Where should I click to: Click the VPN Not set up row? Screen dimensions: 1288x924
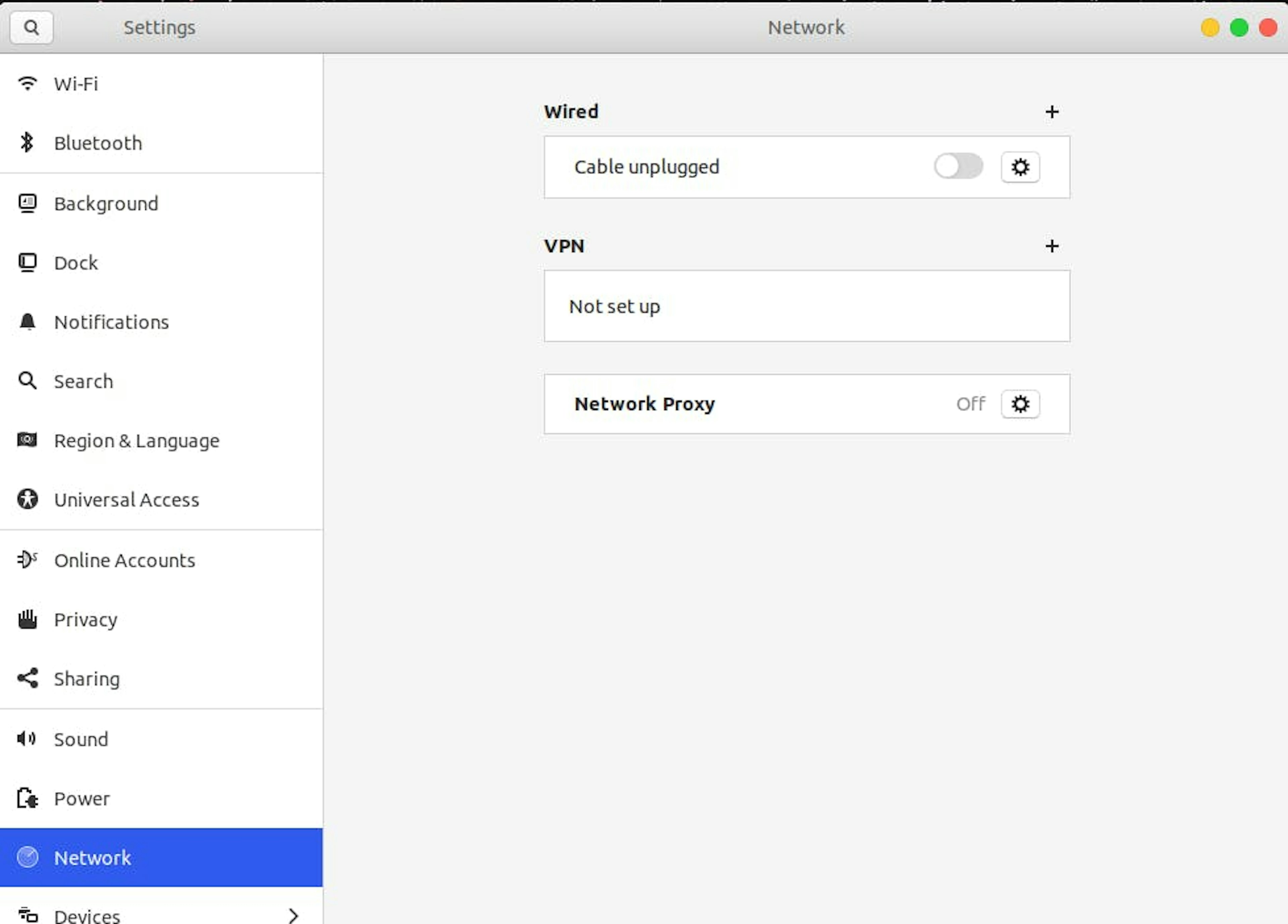(806, 306)
